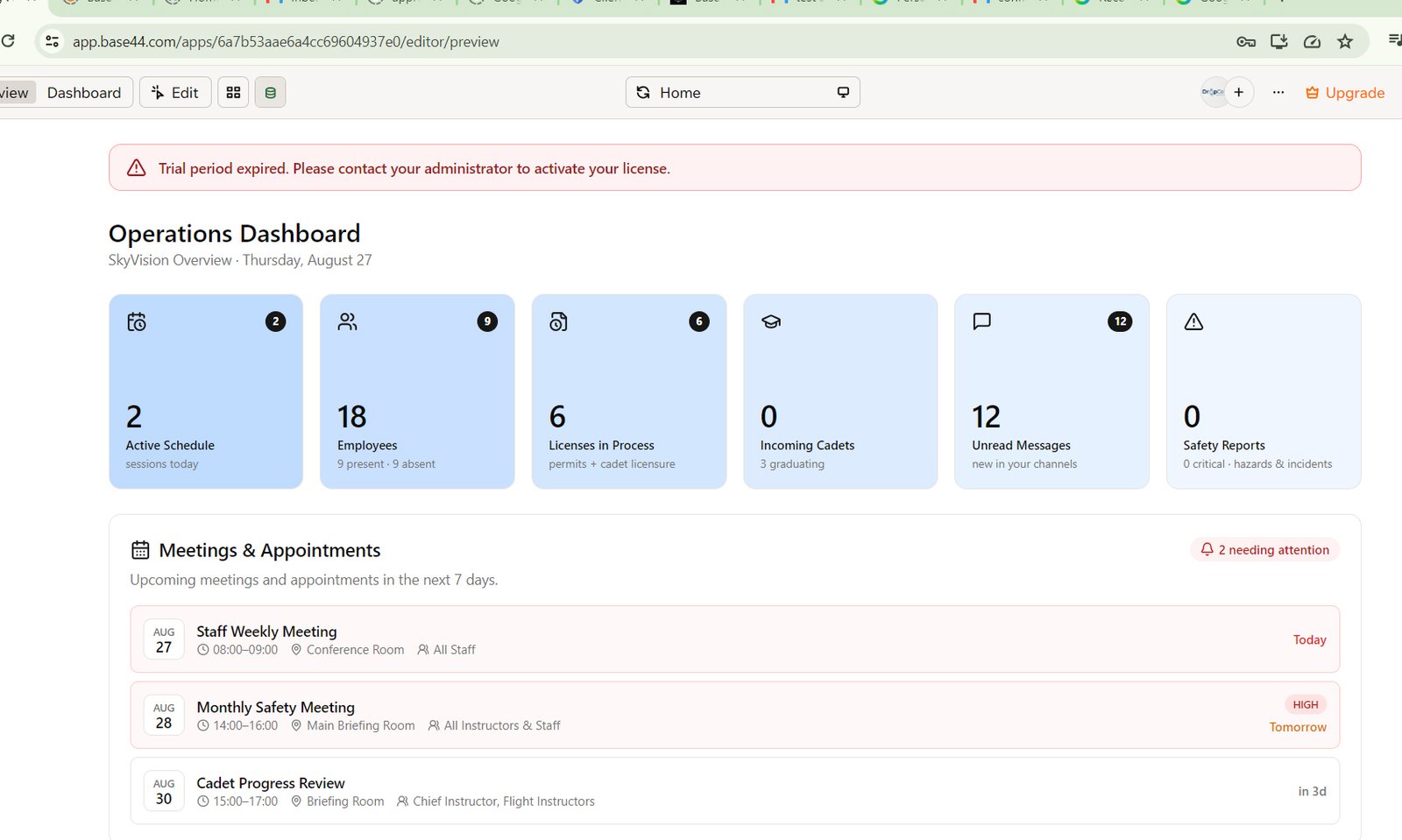Click the trial expired warning triangle icon
Image resolution: width=1402 pixels, height=840 pixels.
[137, 168]
